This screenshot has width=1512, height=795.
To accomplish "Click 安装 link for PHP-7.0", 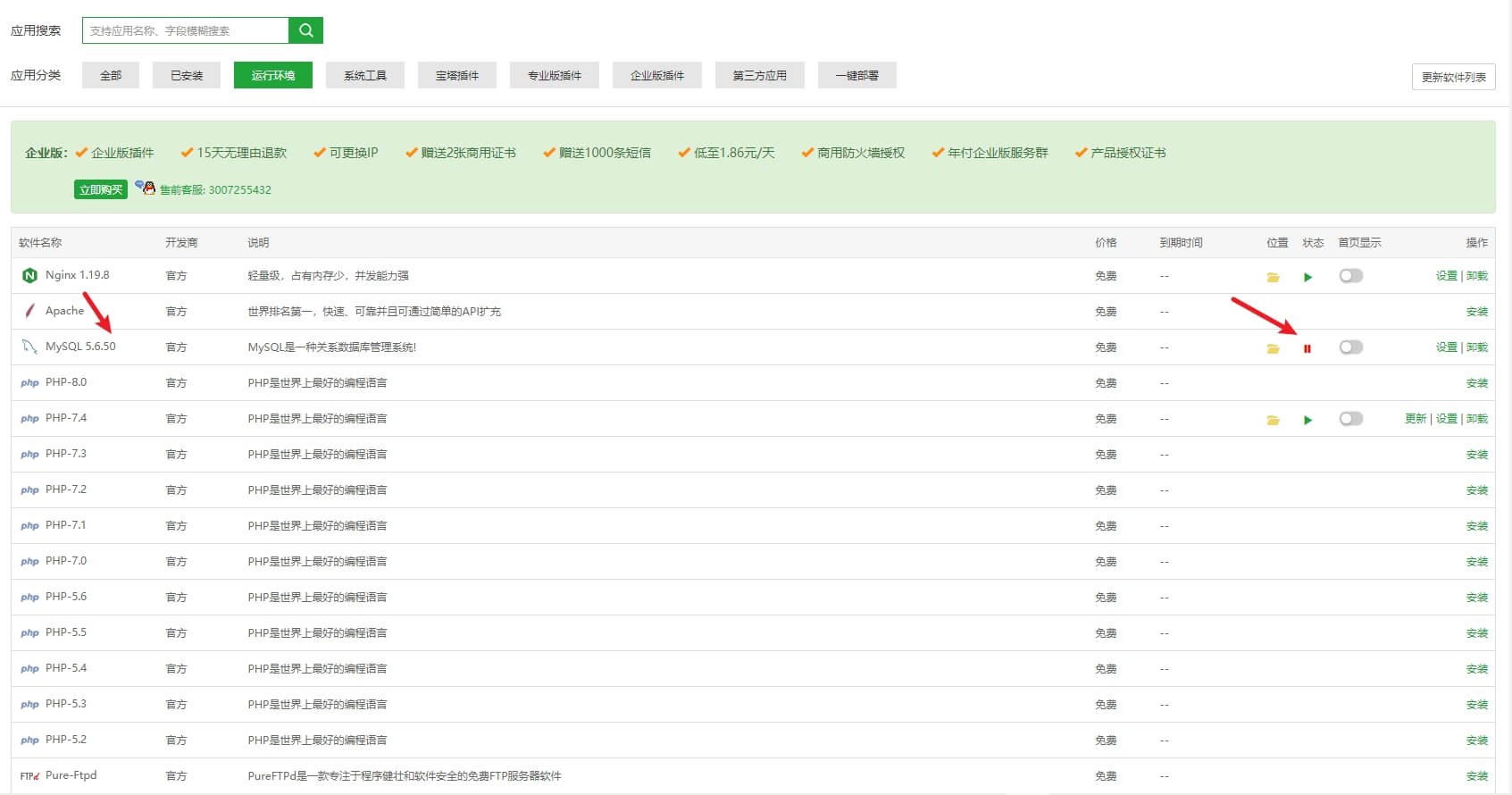I will tap(1477, 562).
